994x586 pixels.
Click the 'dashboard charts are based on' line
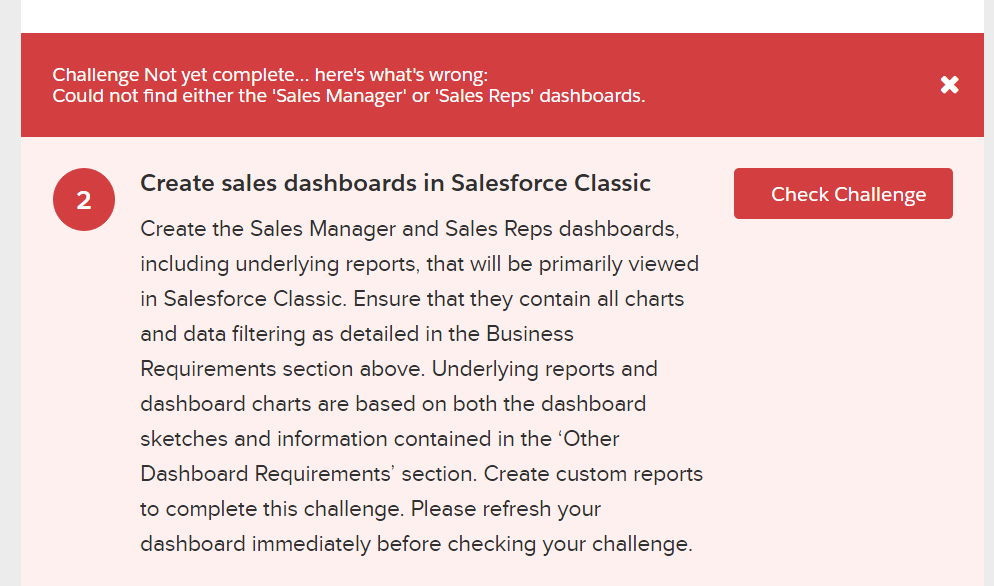(393, 404)
